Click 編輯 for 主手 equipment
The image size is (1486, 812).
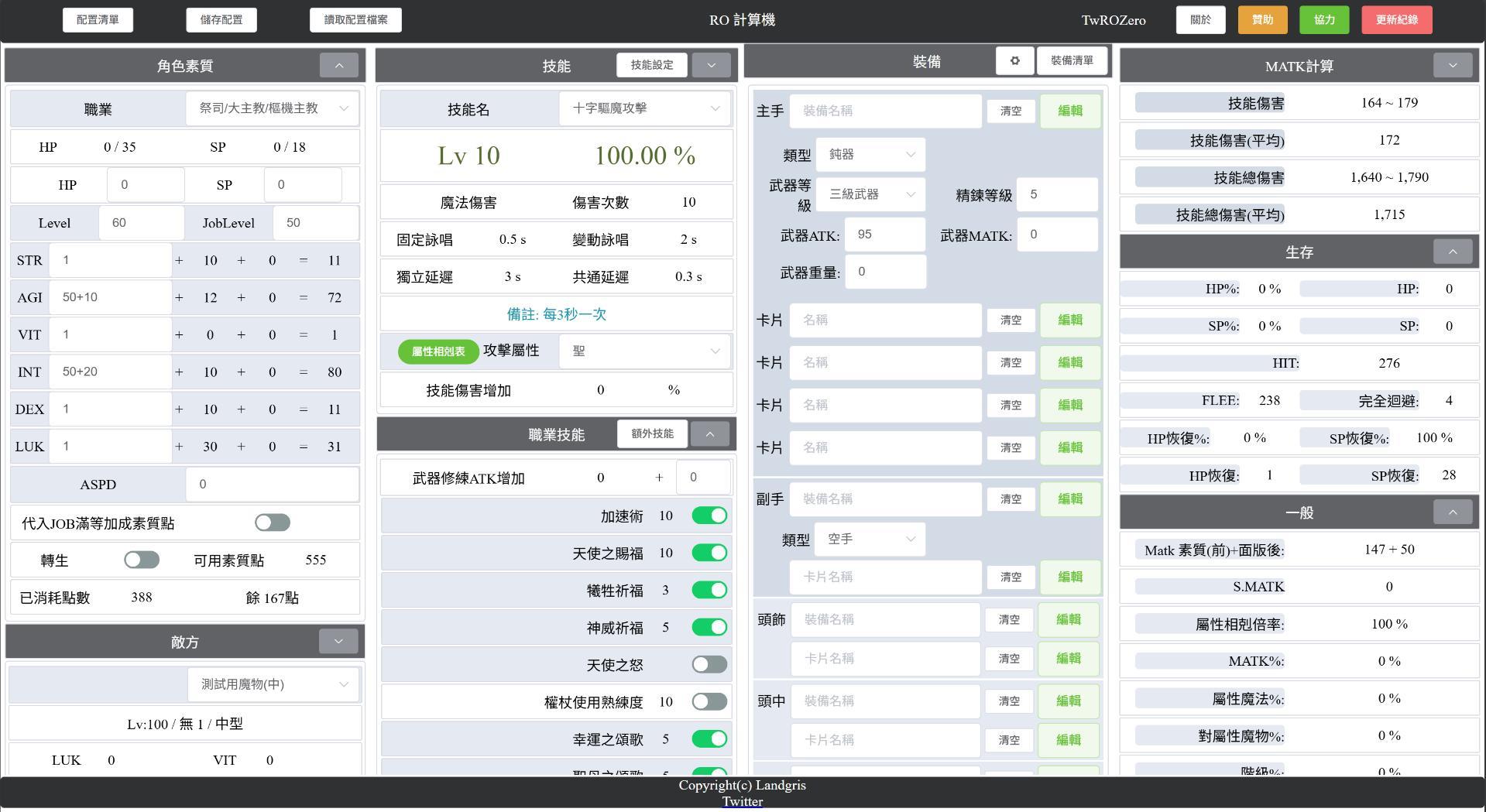[1070, 111]
